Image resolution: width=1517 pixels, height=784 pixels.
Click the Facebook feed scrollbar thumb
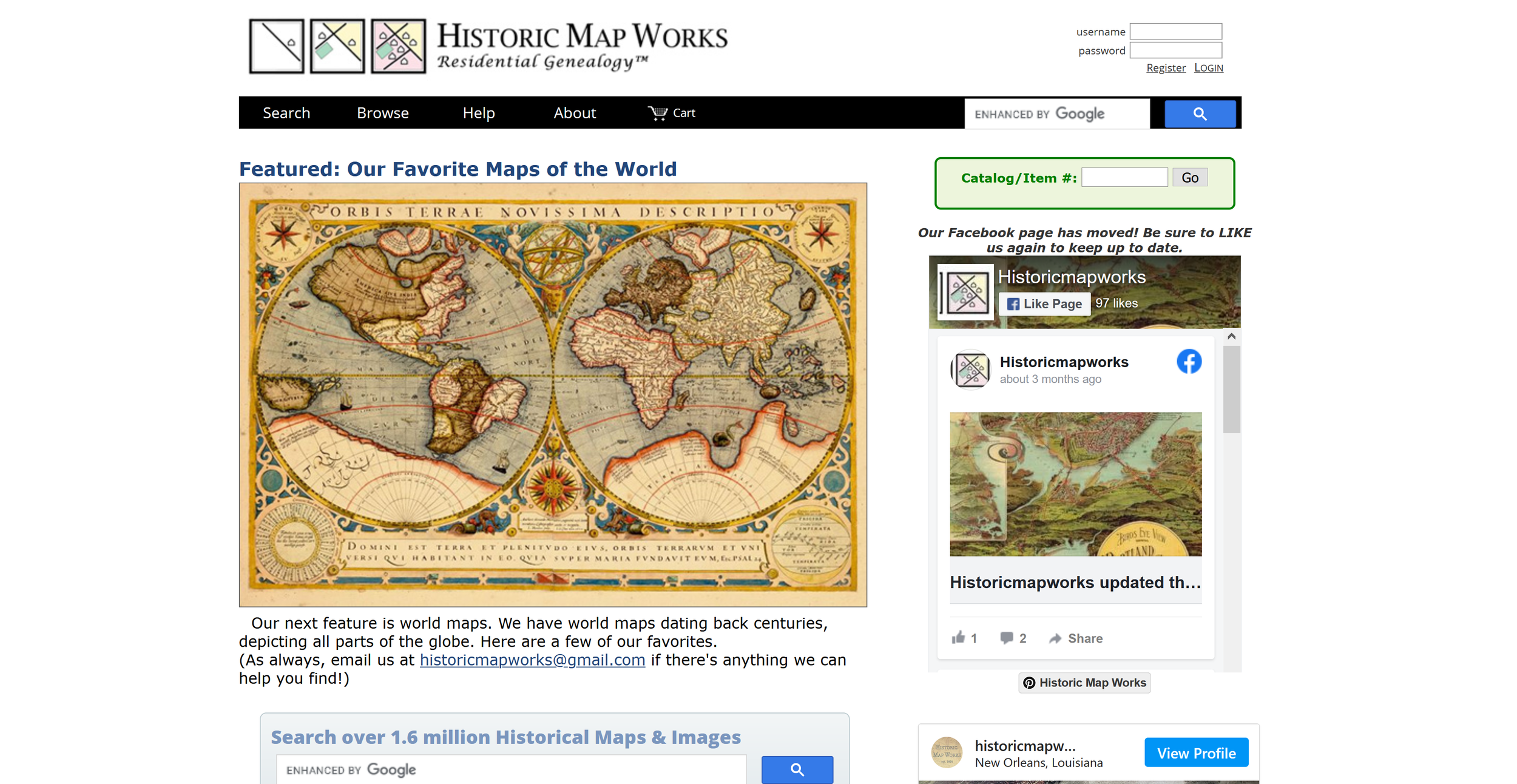(x=1231, y=390)
